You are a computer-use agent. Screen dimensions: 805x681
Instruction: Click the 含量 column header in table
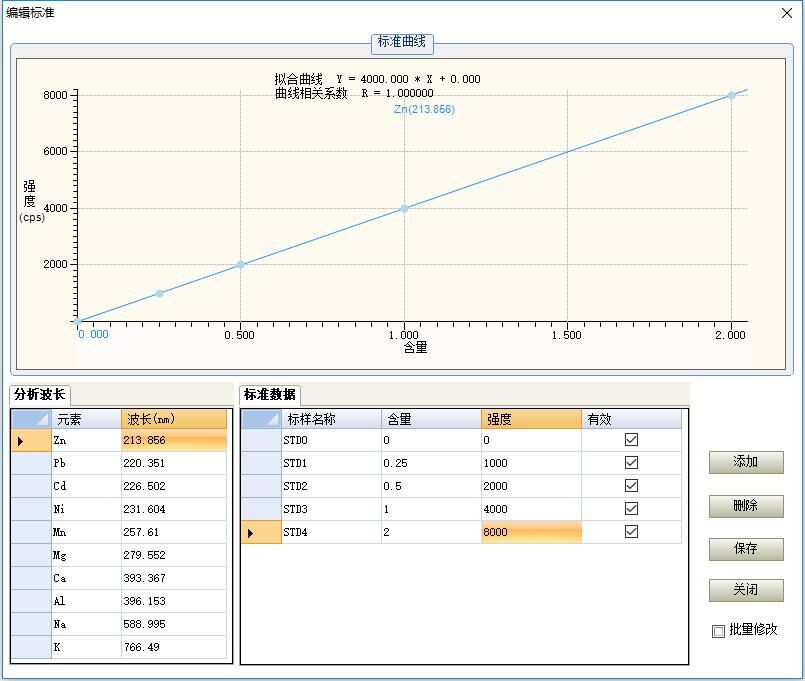point(430,419)
